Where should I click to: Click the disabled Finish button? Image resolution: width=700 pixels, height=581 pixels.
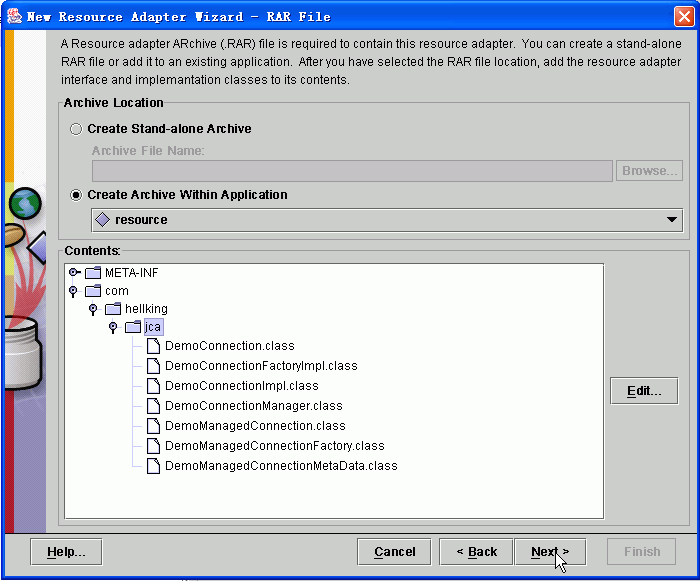[x=642, y=552]
